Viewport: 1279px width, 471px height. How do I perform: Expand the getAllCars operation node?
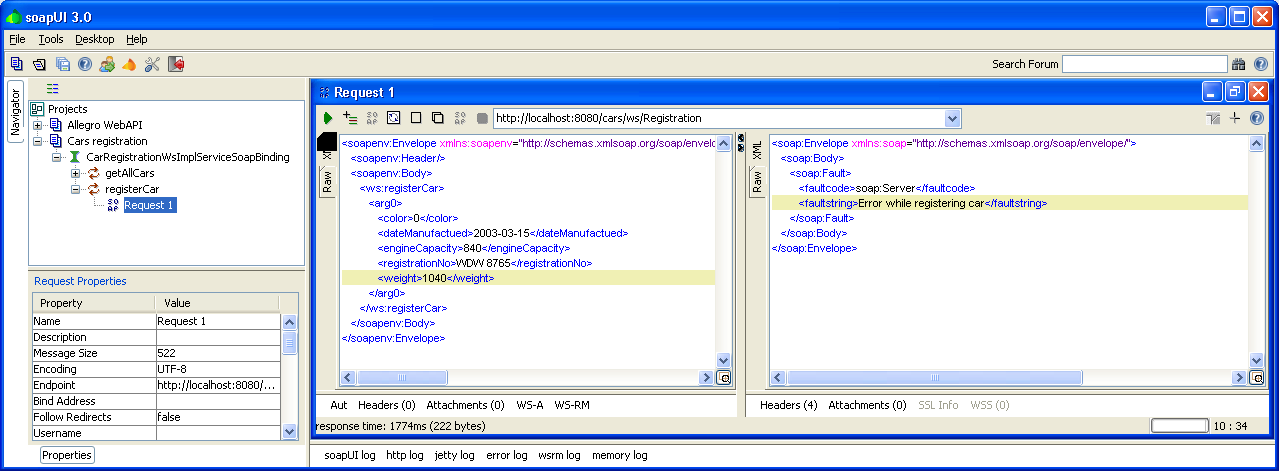click(x=76, y=173)
